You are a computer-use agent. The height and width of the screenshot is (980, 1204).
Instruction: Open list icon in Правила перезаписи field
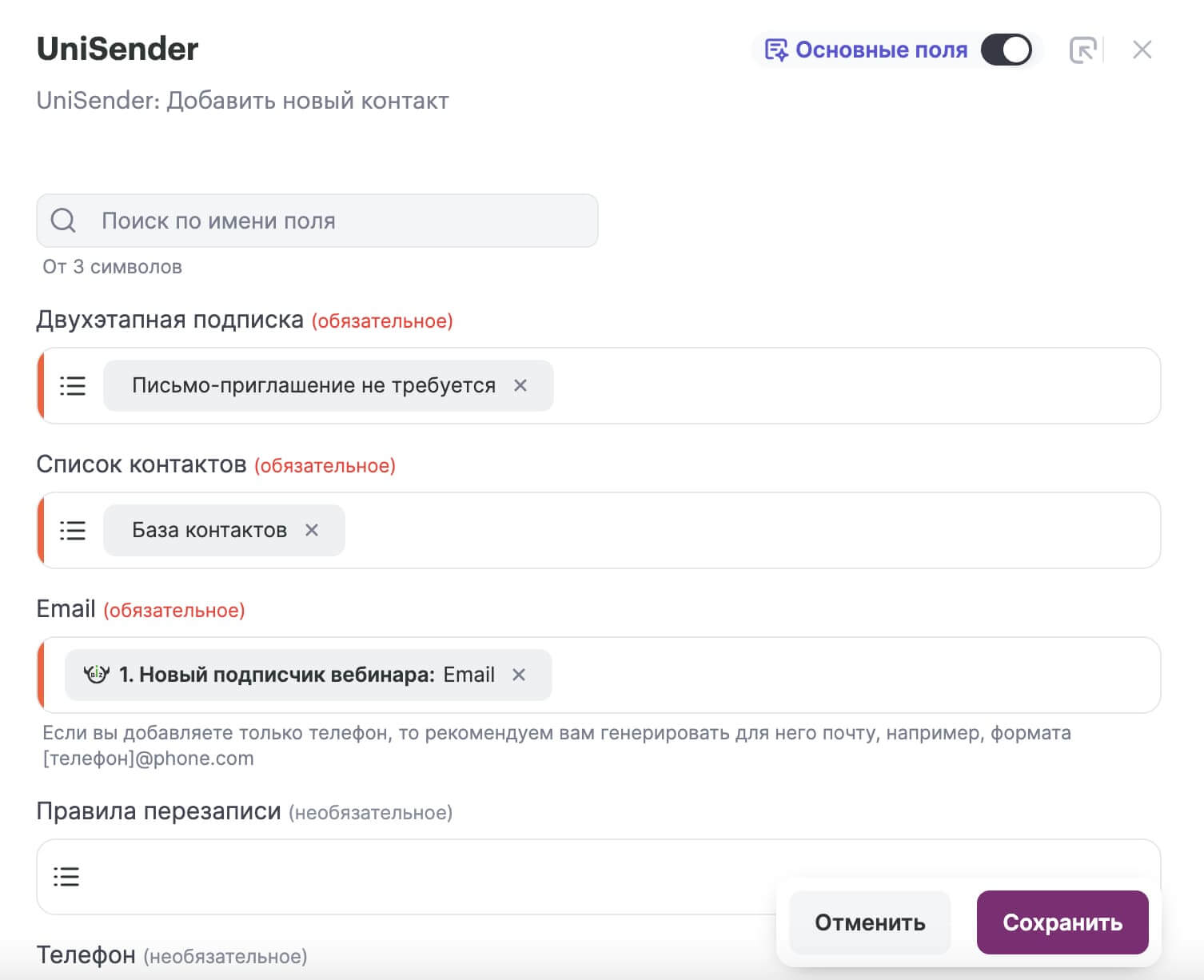66,877
